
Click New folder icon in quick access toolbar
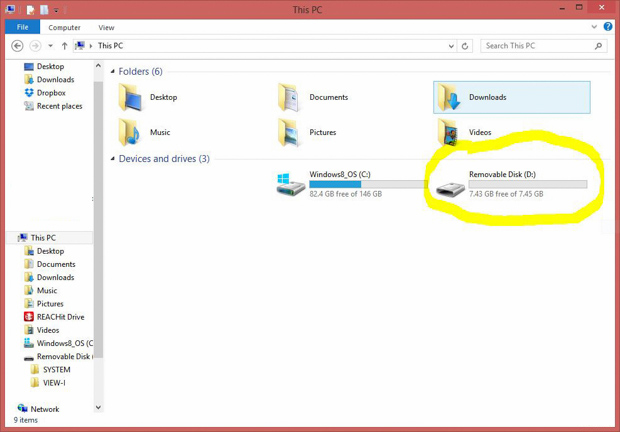click(x=44, y=9)
